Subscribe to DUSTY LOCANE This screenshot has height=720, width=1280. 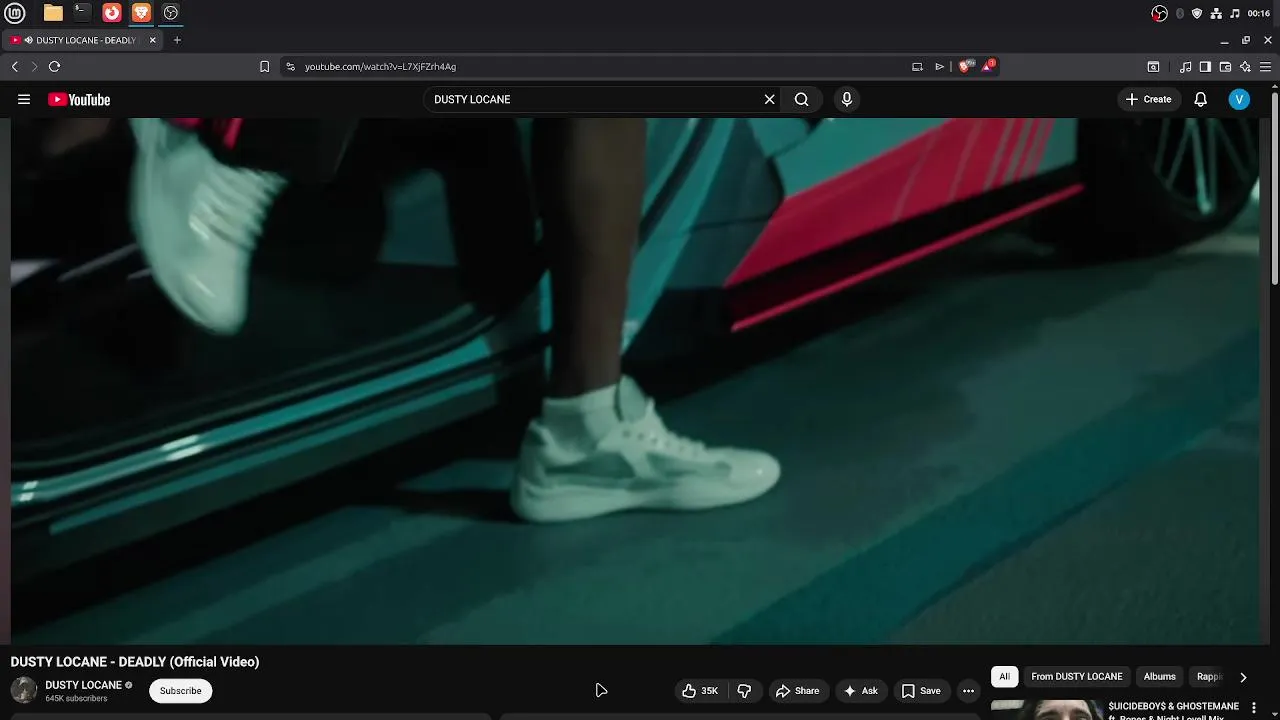(x=180, y=691)
